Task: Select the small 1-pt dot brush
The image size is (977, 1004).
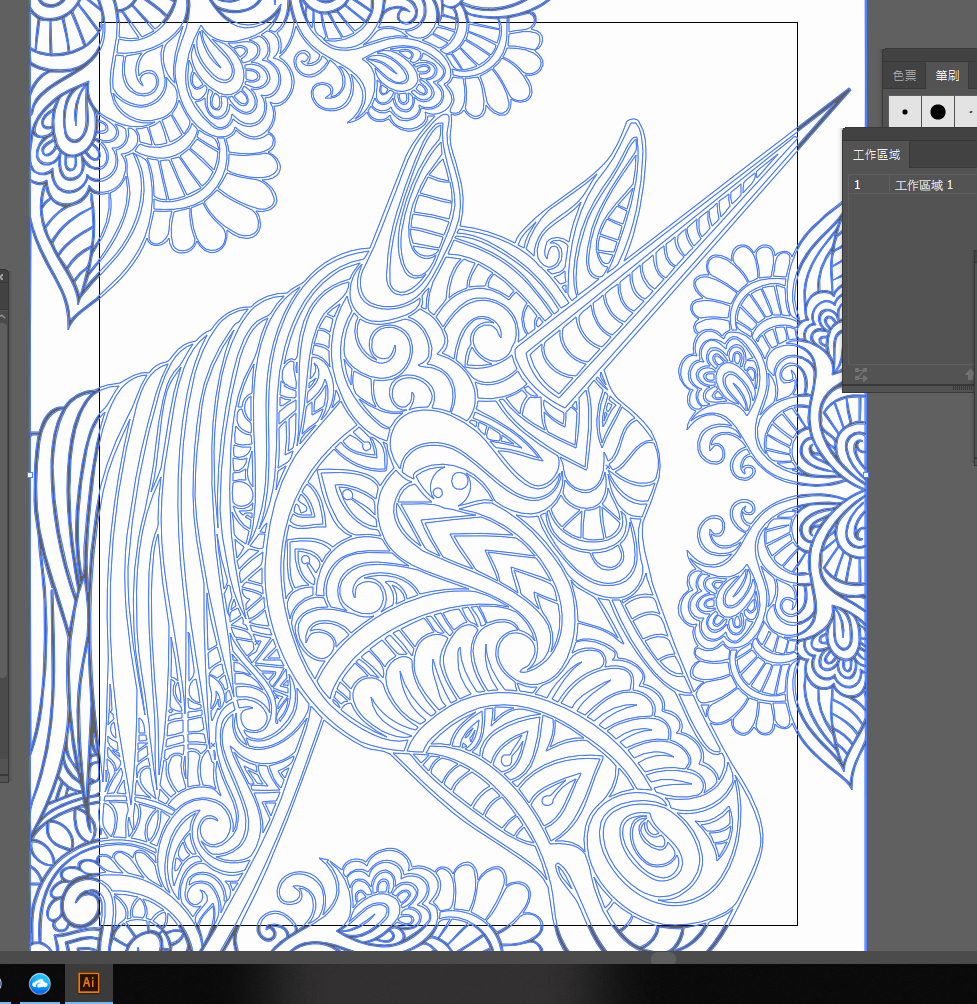Action: 904,112
